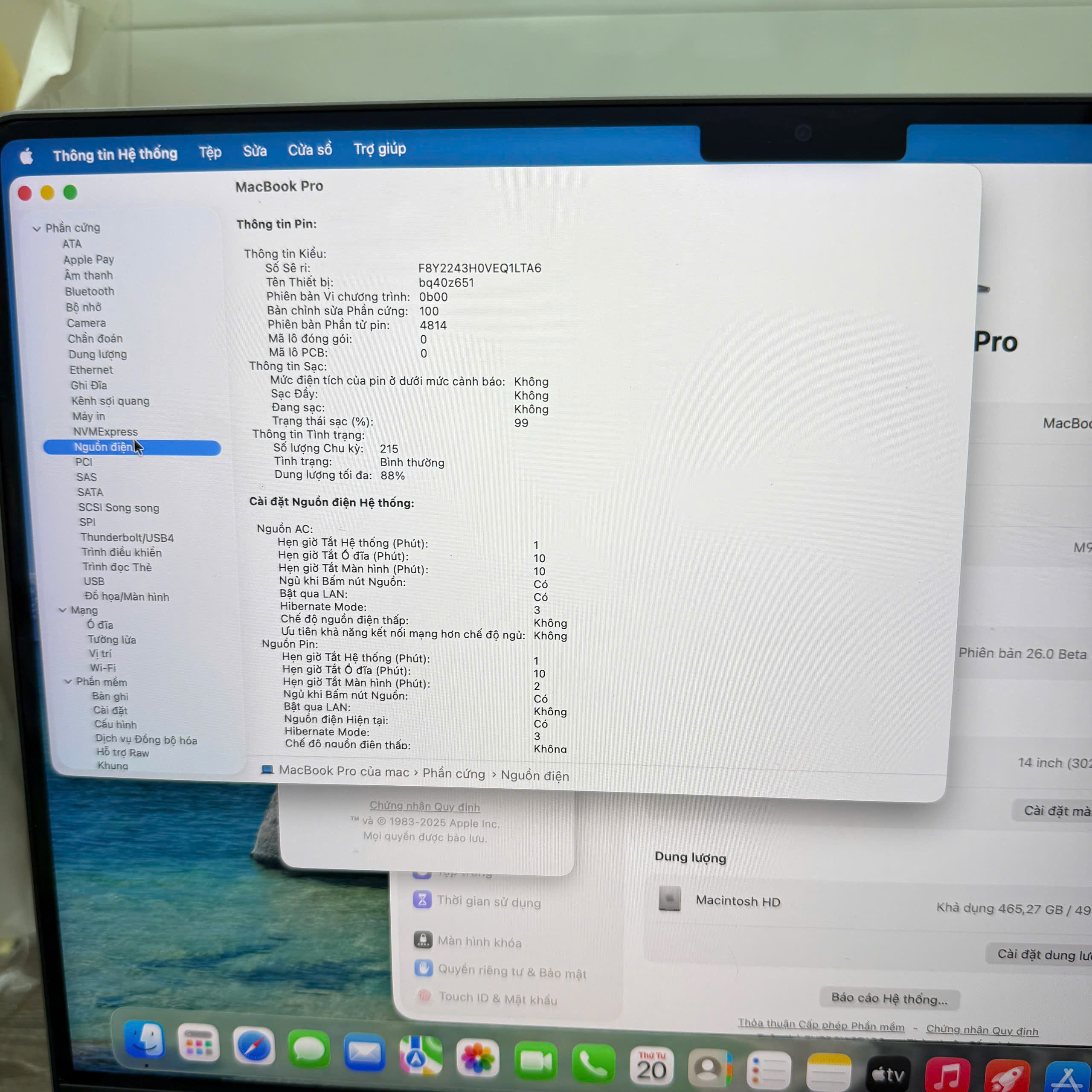Screen dimensions: 1092x1092
Task: Open Chứng nhận Quy định link in About window
Action: coord(424,806)
